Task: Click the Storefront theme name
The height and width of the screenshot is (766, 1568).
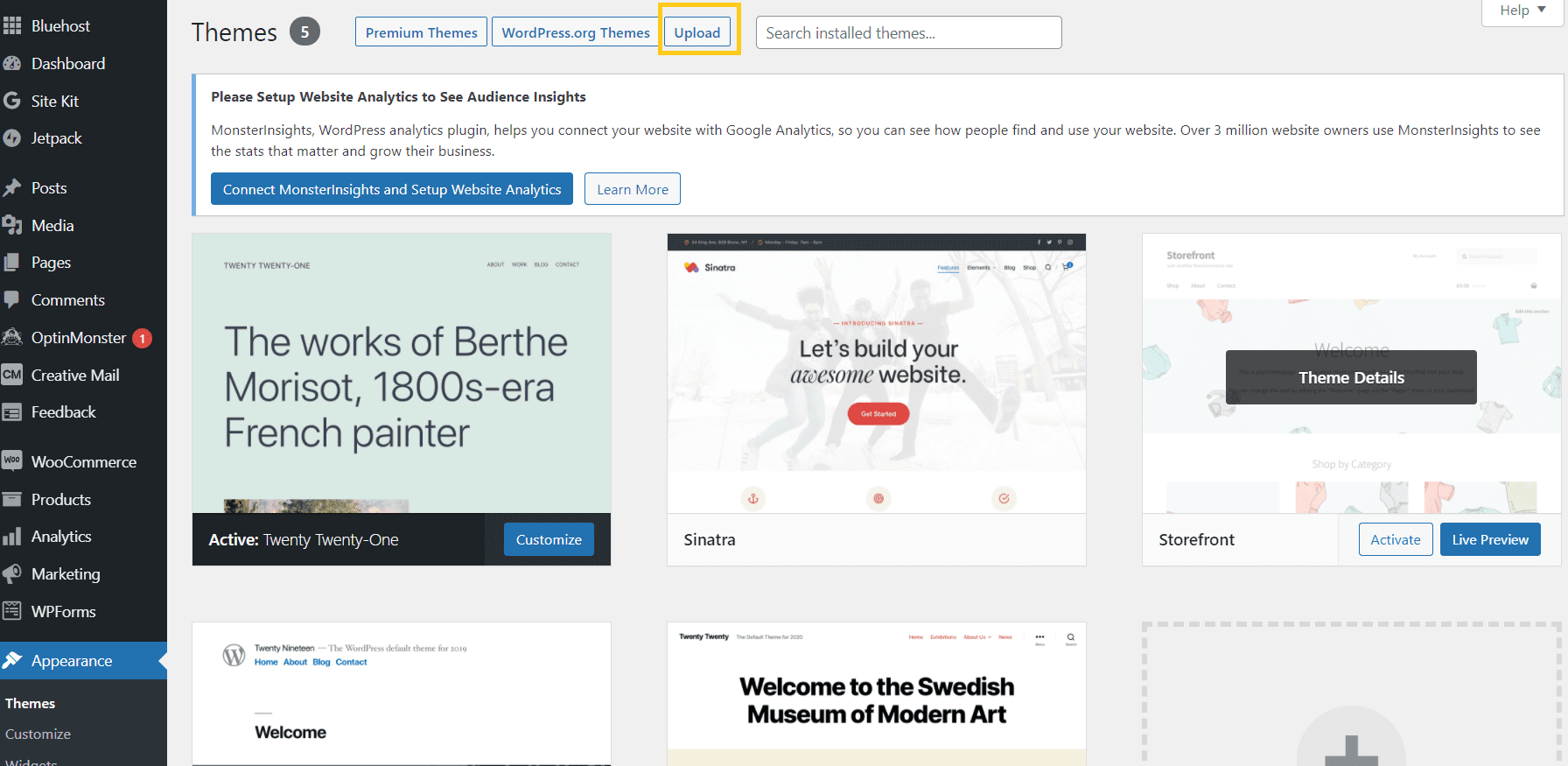Action: click(1197, 540)
